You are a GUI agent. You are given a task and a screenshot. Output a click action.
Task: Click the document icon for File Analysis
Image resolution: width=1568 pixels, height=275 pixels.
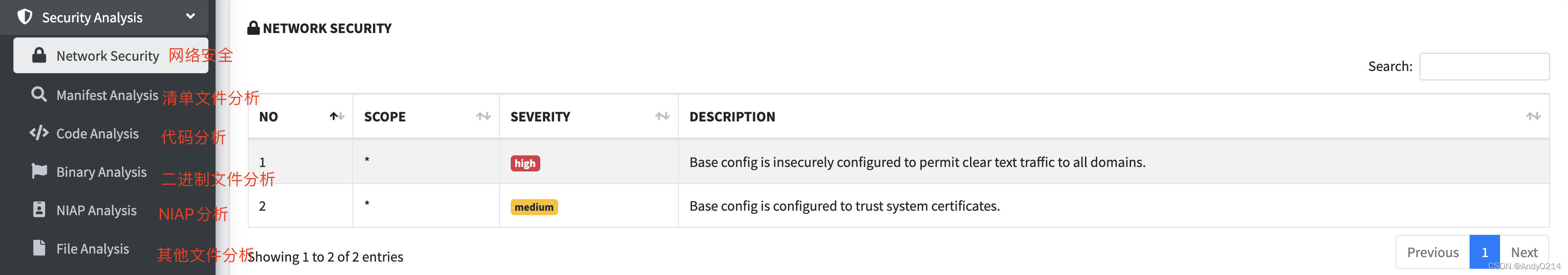[39, 248]
